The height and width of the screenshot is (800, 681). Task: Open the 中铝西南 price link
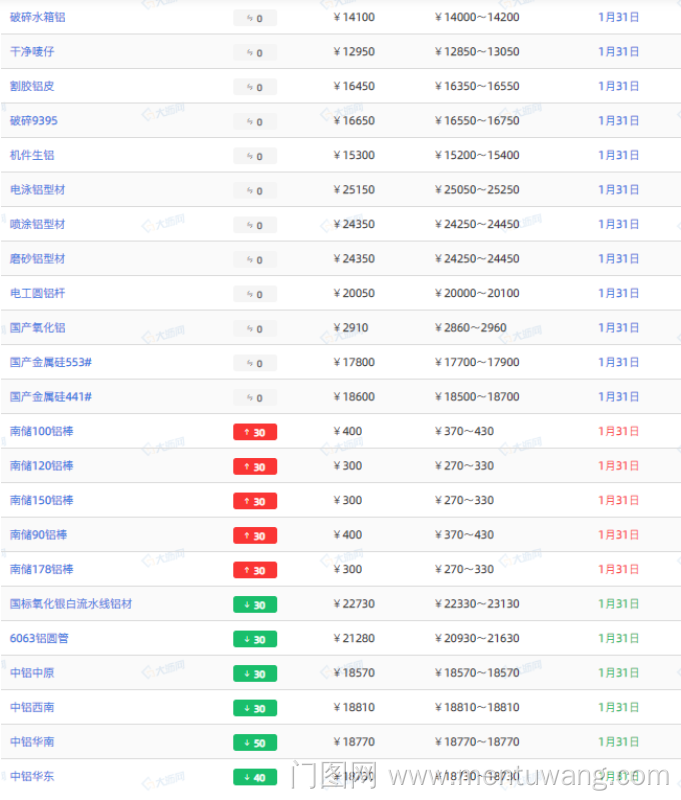[32, 707]
